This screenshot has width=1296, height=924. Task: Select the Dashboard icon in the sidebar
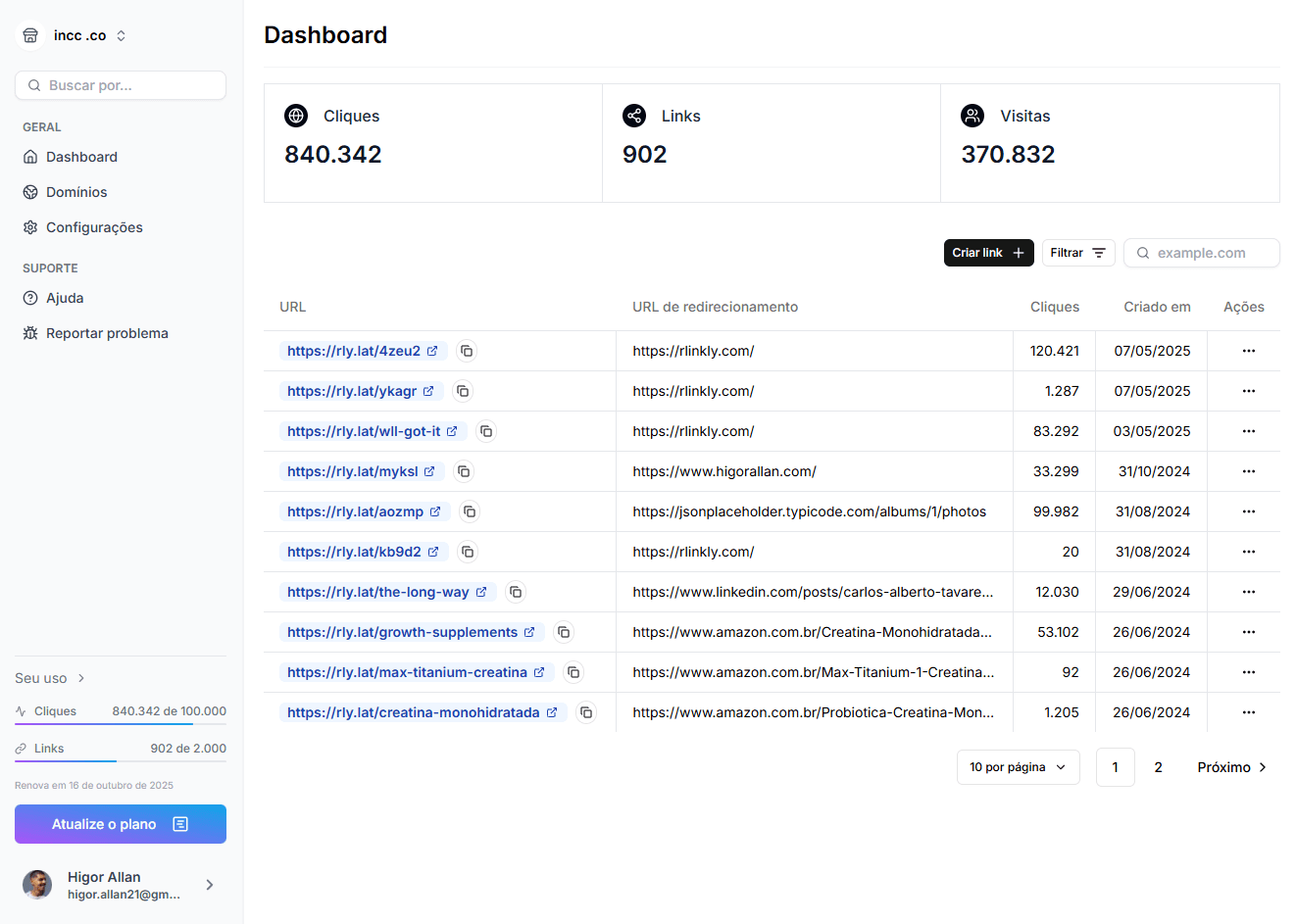click(x=30, y=156)
